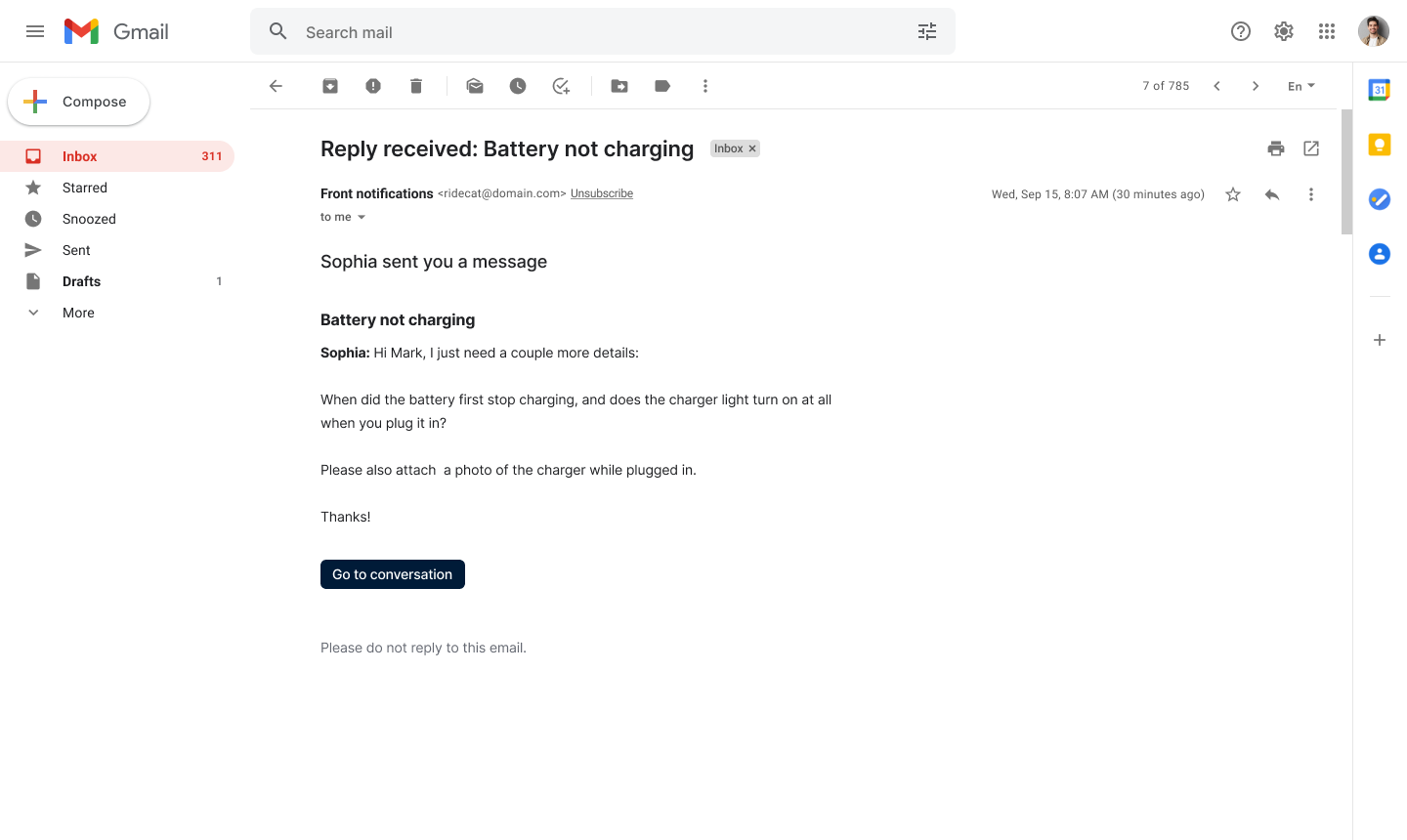Expand the recipient details arrow
The width and height of the screenshot is (1407, 840).
click(362, 217)
